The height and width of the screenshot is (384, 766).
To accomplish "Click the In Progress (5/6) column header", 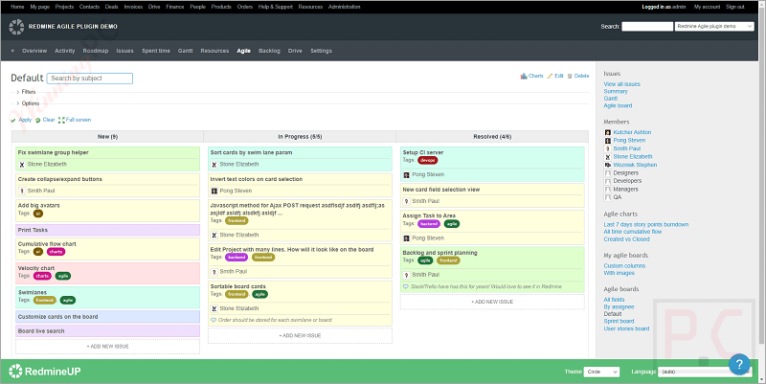I will (x=300, y=137).
